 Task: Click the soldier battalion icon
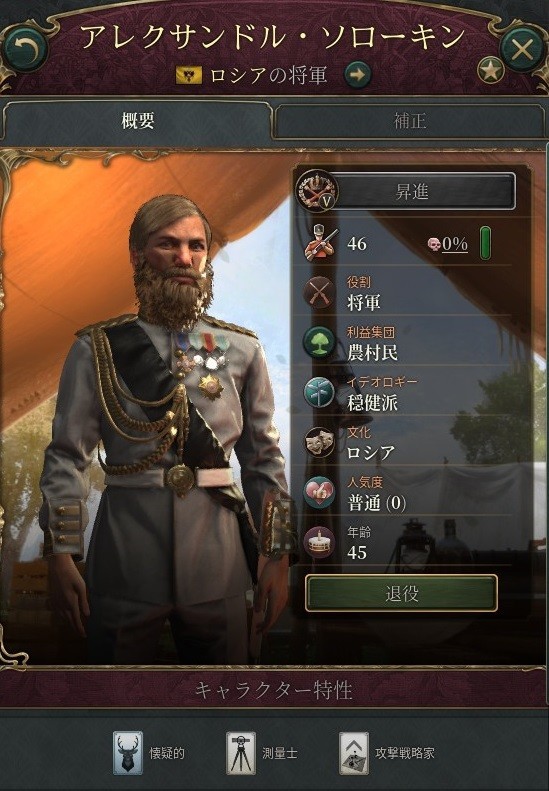click(319, 243)
